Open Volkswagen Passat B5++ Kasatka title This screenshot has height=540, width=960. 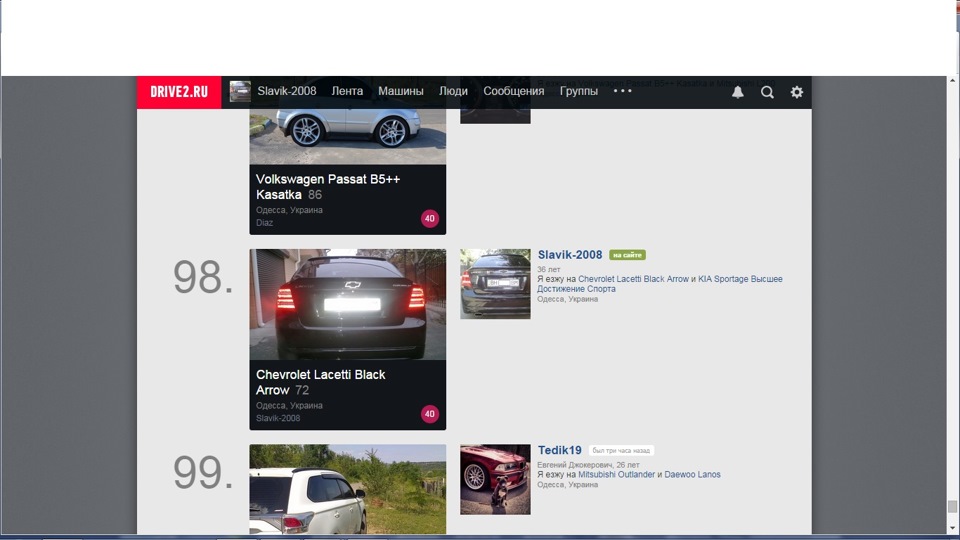click(328, 187)
